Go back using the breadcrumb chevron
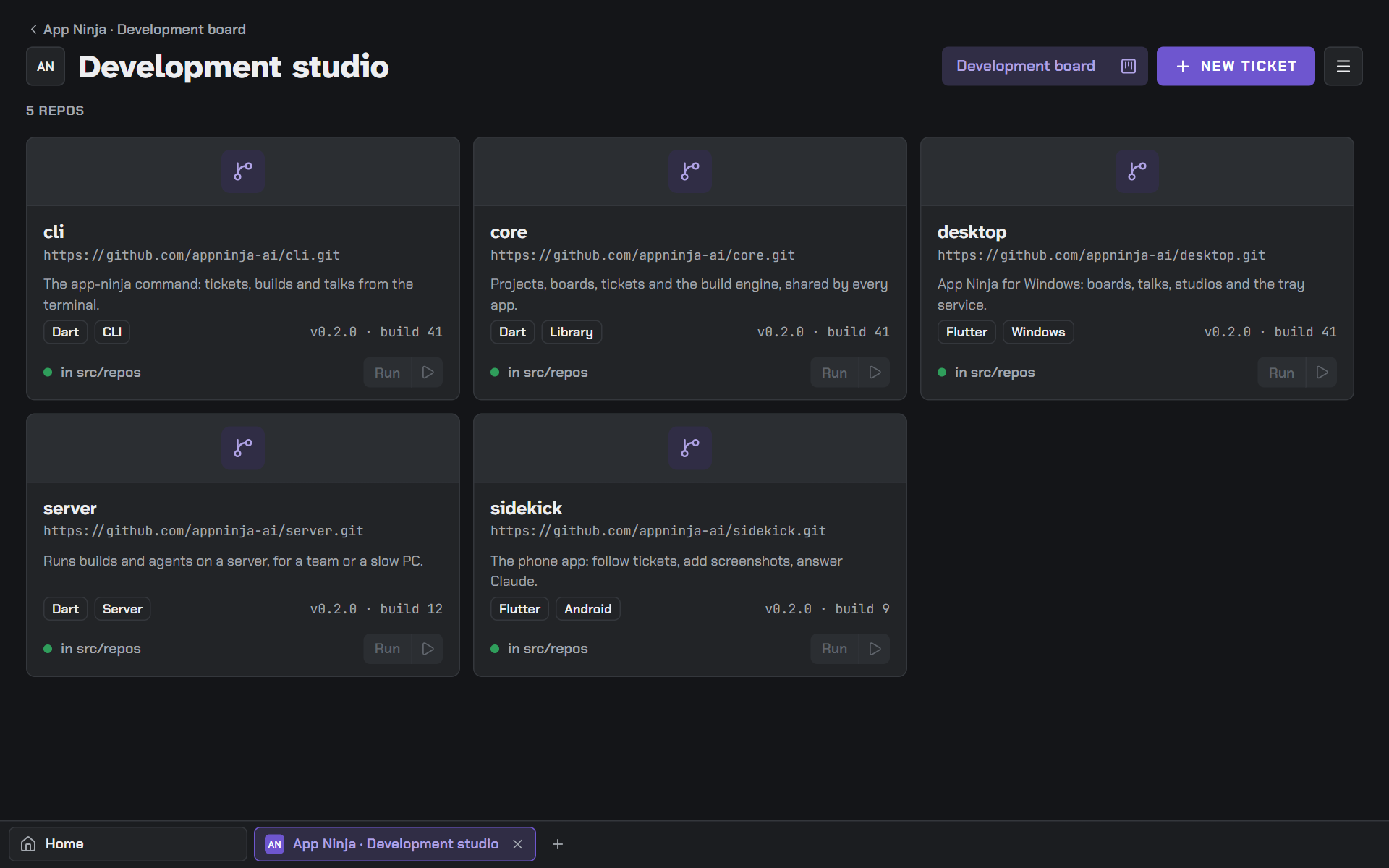This screenshot has height=868, width=1389. coord(33,30)
